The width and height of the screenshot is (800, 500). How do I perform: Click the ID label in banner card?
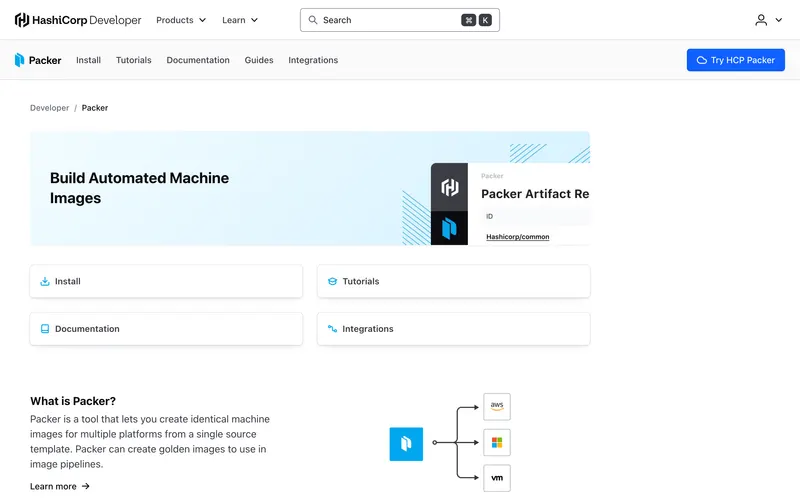tap(489, 216)
